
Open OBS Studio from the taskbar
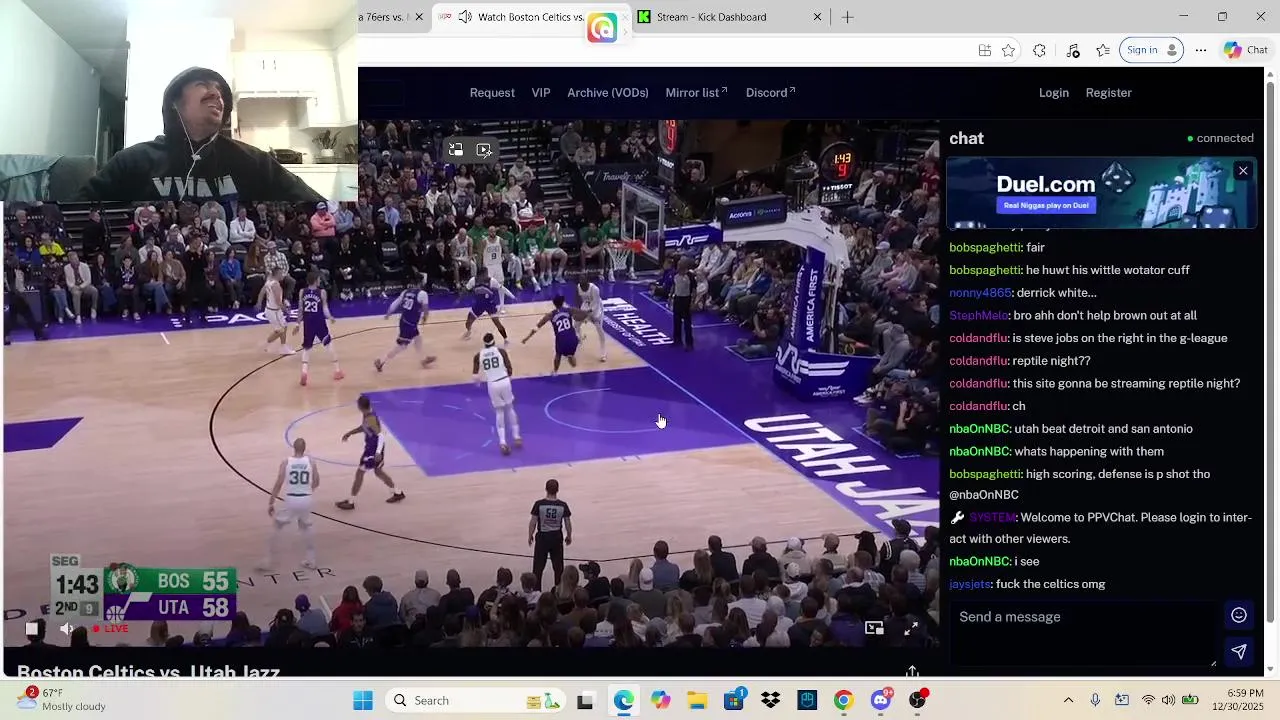click(x=917, y=700)
